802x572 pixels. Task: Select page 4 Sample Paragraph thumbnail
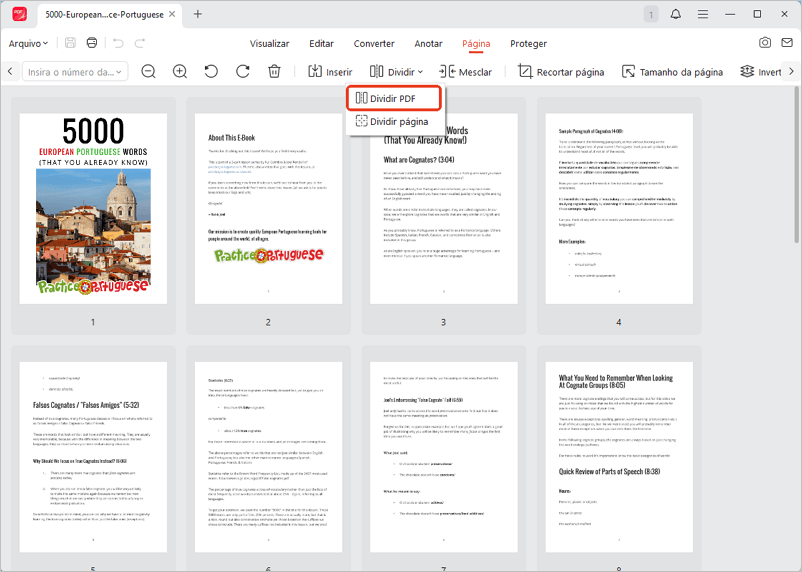click(x=619, y=208)
